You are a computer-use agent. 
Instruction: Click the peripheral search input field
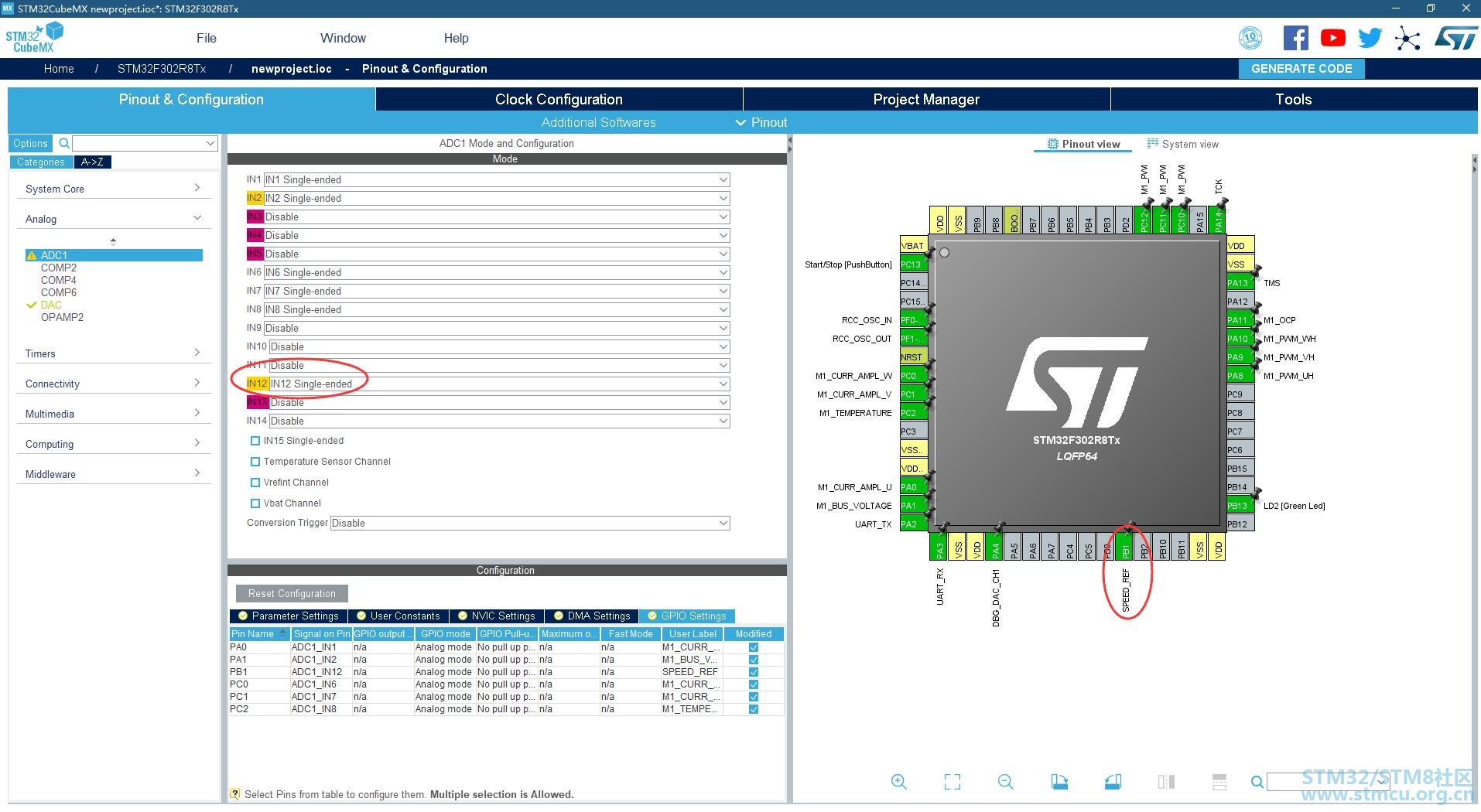coord(145,143)
